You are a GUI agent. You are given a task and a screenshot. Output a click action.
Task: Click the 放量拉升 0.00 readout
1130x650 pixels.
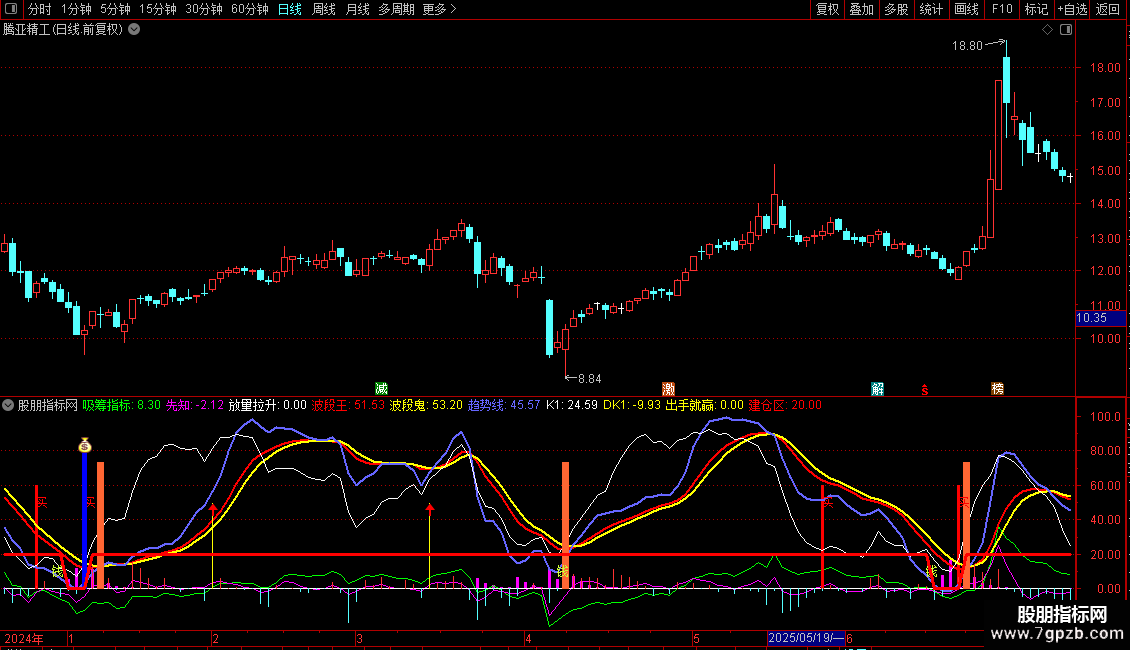[x=267, y=405]
